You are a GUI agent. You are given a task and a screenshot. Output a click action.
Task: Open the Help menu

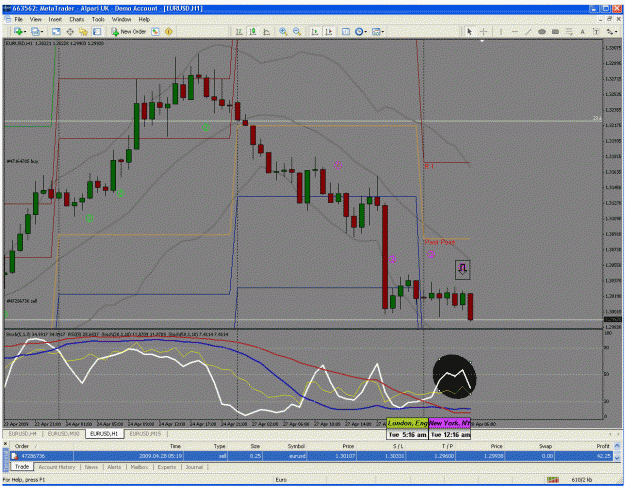(x=144, y=19)
